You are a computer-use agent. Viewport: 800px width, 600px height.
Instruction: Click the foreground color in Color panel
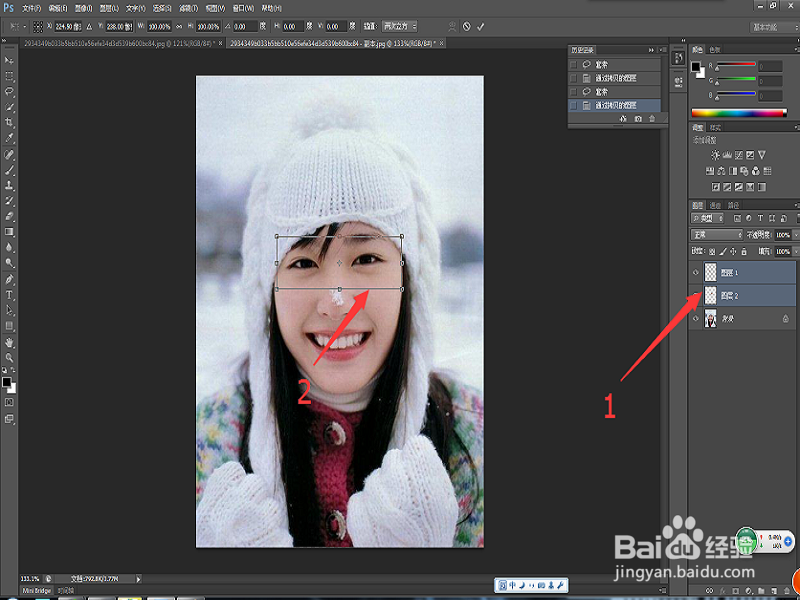[696, 67]
